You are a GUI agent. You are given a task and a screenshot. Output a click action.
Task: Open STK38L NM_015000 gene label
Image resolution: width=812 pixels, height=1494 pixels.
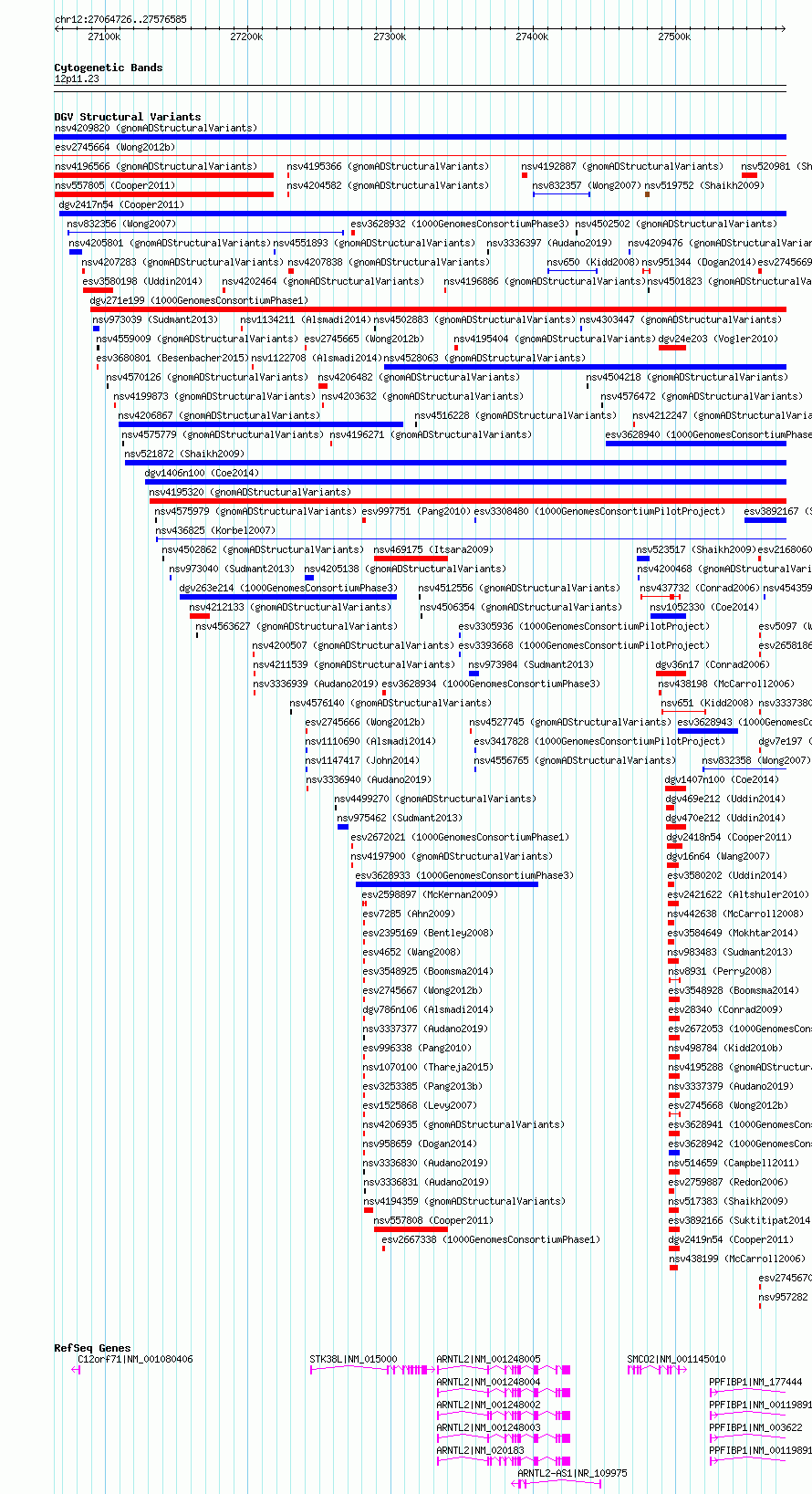pyautogui.click(x=353, y=1359)
